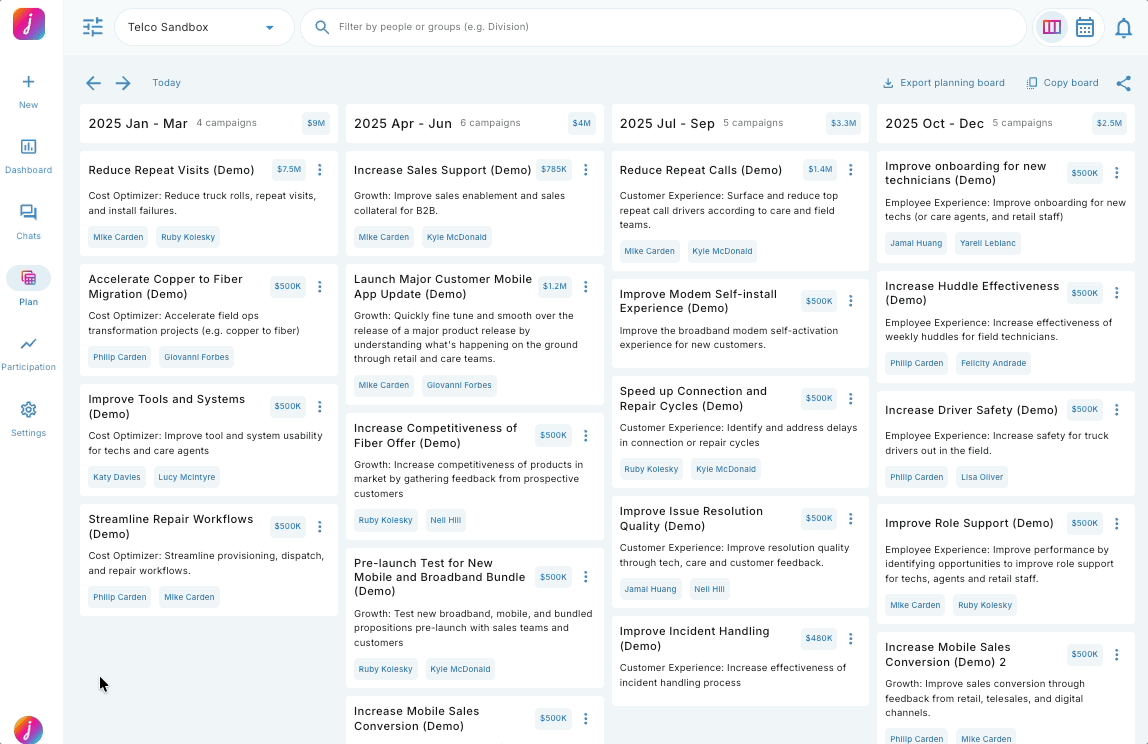Open Chats from the left sidebar
The height and width of the screenshot is (744, 1148).
coord(28,214)
